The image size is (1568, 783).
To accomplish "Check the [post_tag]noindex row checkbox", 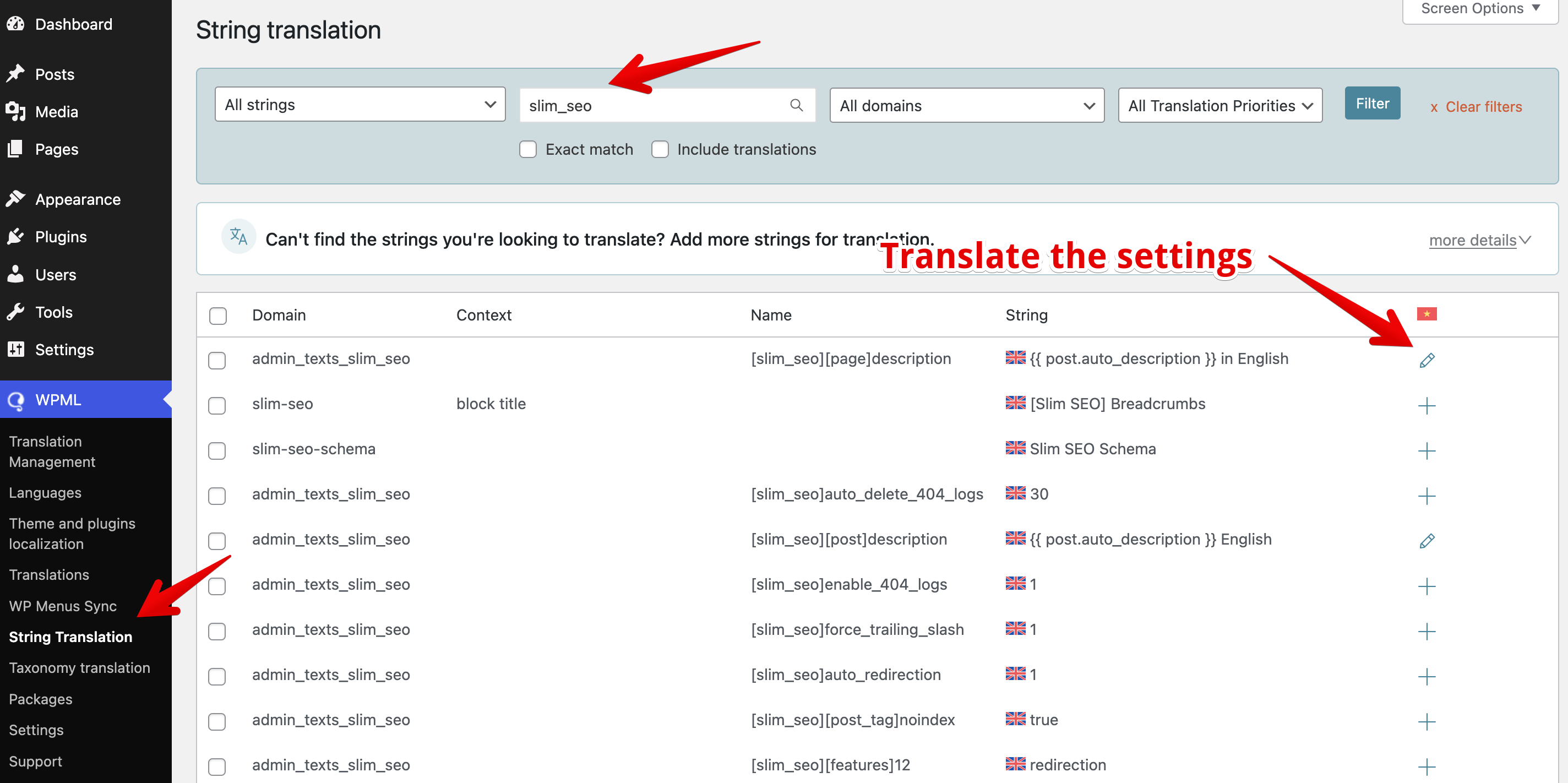I will [x=217, y=721].
